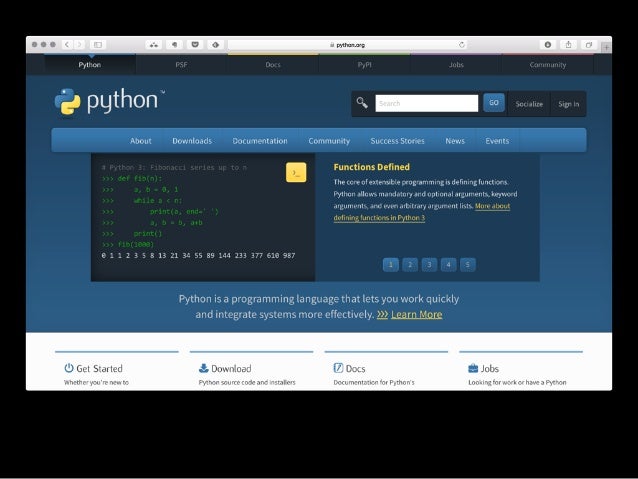Click the Python logo
Viewport: 638px width, 479px height.
point(109,101)
